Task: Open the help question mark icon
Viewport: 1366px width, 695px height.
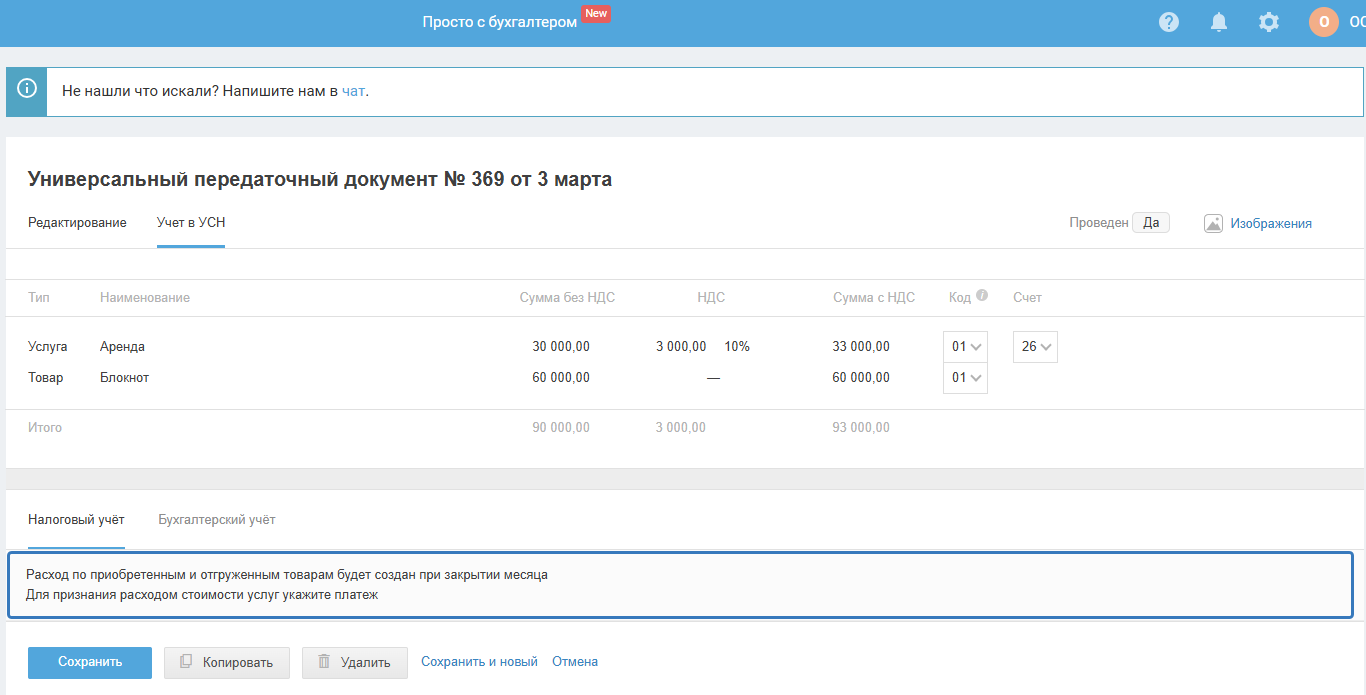Action: click(1168, 22)
